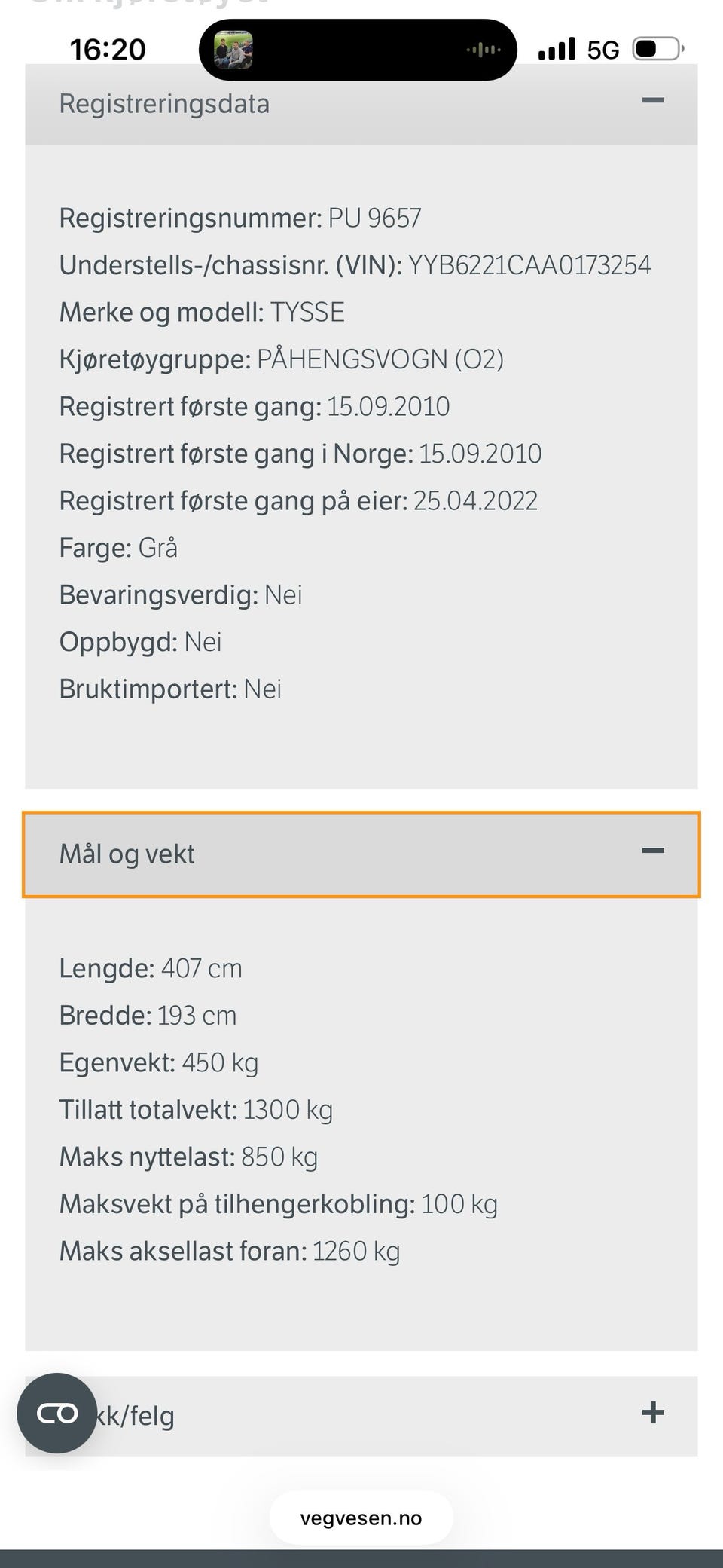
Task: Select the Registreringsdata header title
Action: 164,104
